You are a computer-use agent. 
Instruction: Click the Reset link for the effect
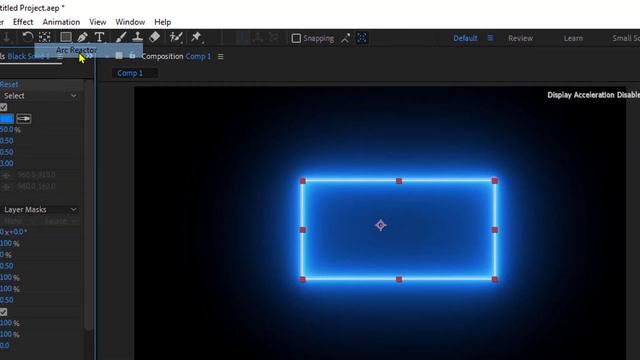coord(9,84)
